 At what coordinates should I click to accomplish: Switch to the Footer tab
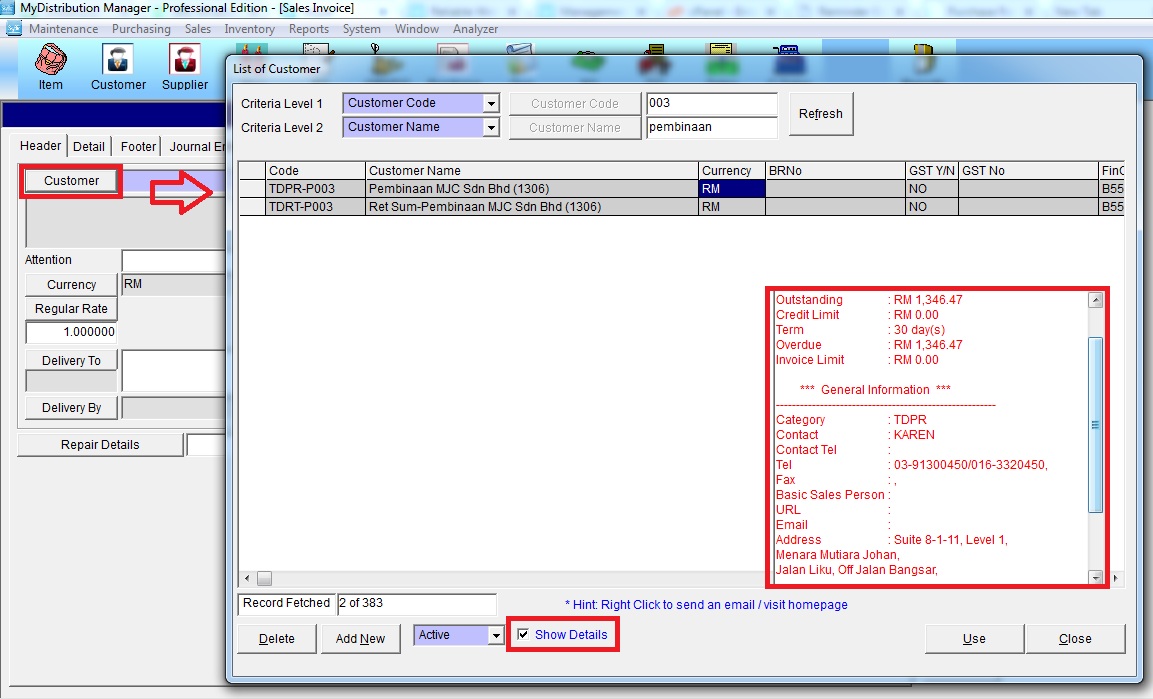(138, 146)
